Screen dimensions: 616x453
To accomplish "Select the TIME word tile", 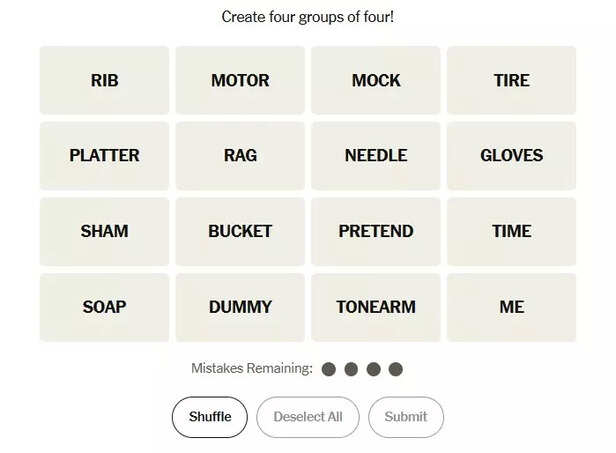I will [511, 231].
